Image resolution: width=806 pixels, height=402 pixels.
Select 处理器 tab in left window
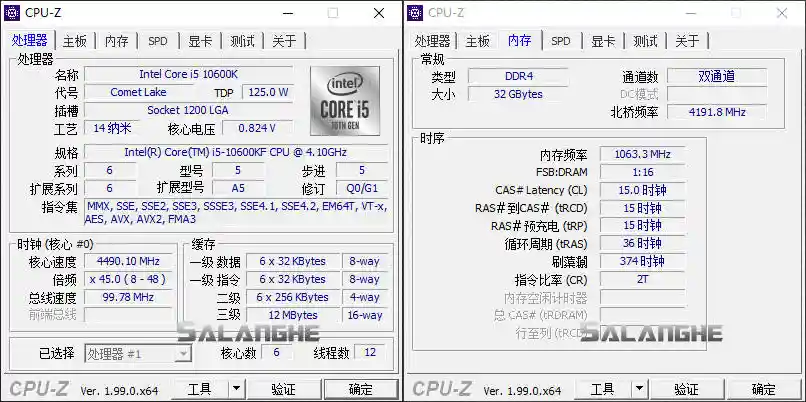pos(30,40)
